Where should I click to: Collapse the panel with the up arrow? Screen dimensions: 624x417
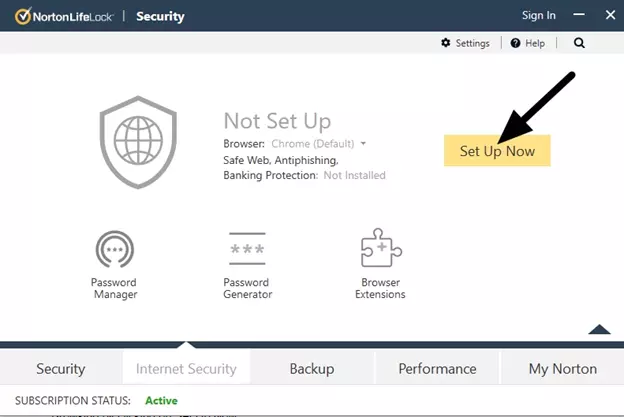point(598,329)
